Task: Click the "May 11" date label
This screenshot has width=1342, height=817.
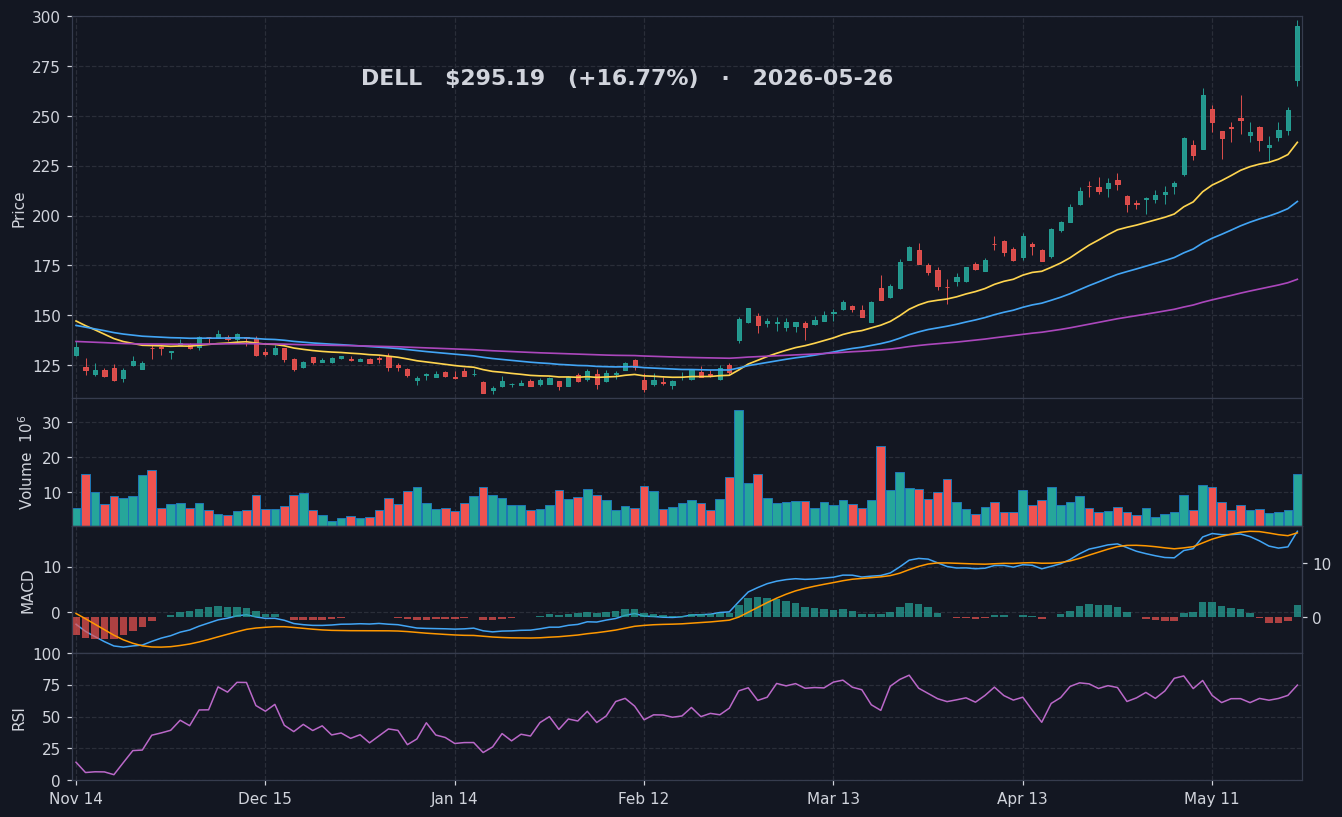Action: (1212, 799)
